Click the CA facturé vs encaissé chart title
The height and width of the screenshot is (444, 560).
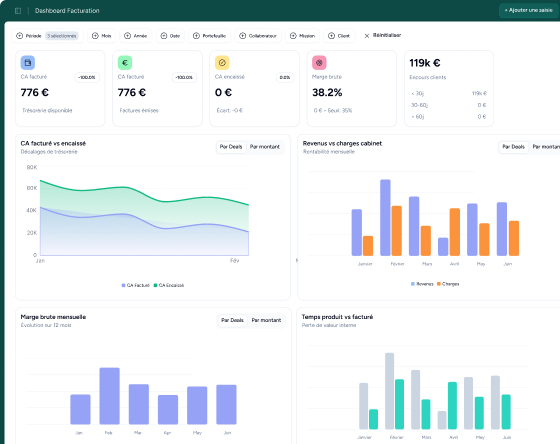(53, 144)
